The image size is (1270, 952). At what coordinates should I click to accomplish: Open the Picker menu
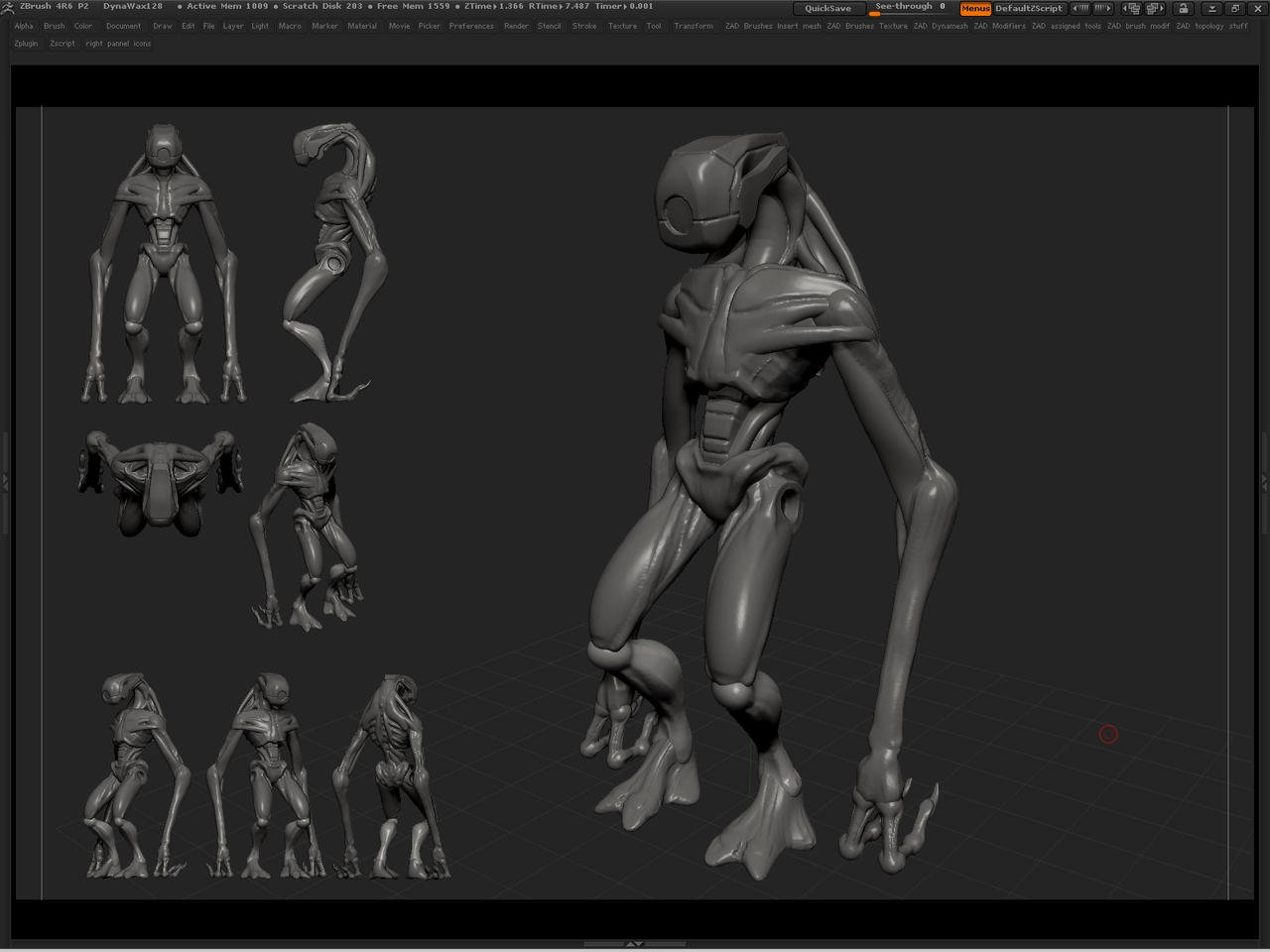[x=430, y=26]
